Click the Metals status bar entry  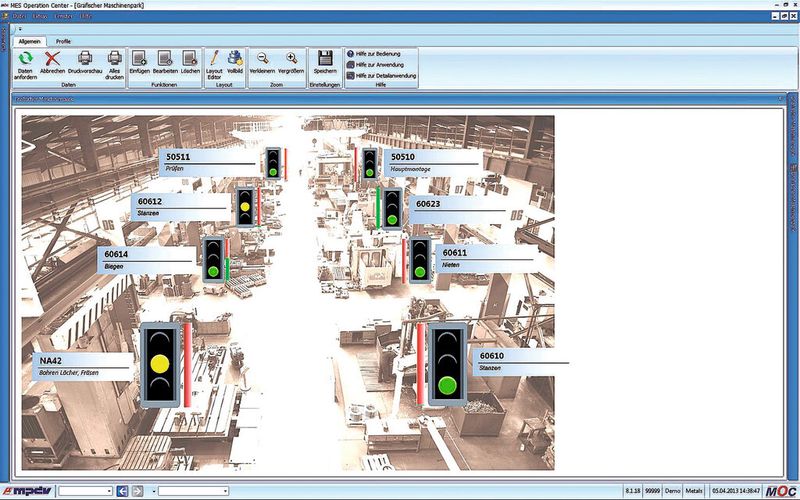point(694,491)
